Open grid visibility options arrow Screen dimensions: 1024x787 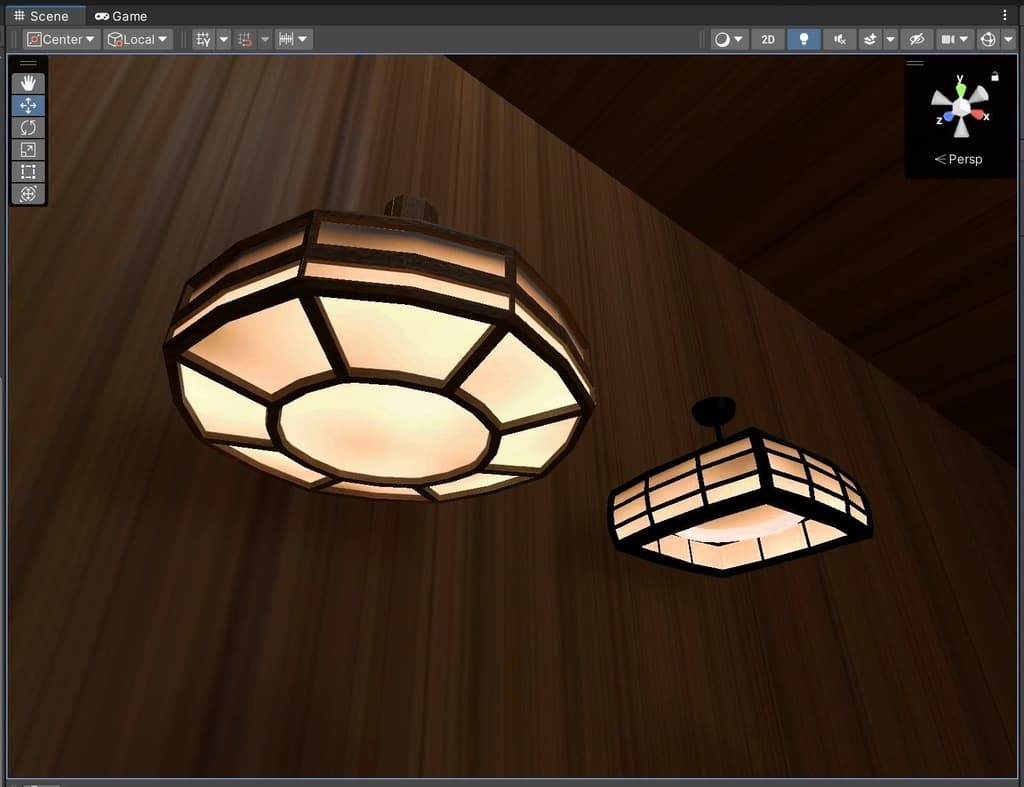(223, 39)
